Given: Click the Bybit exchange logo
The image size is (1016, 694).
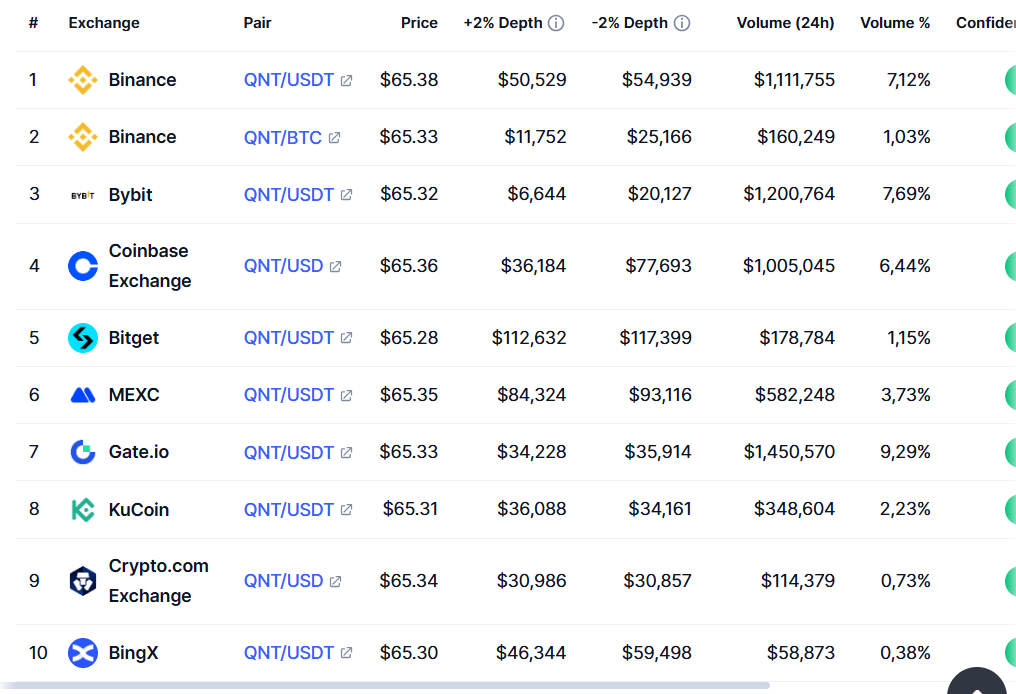Looking at the screenshot, I should (83, 195).
